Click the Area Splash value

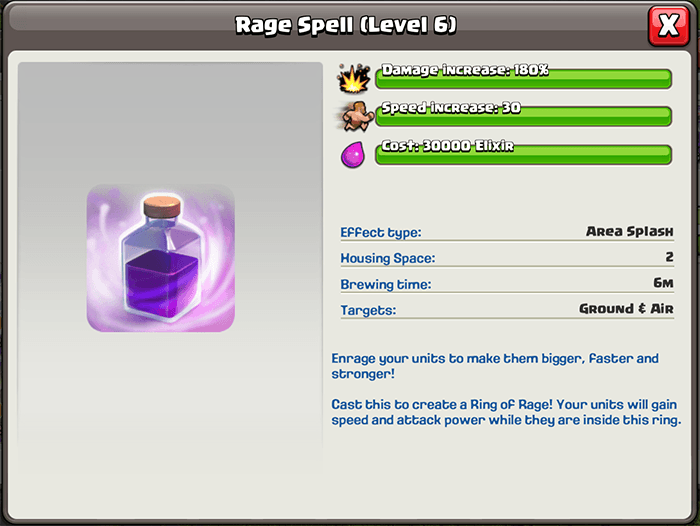click(629, 231)
